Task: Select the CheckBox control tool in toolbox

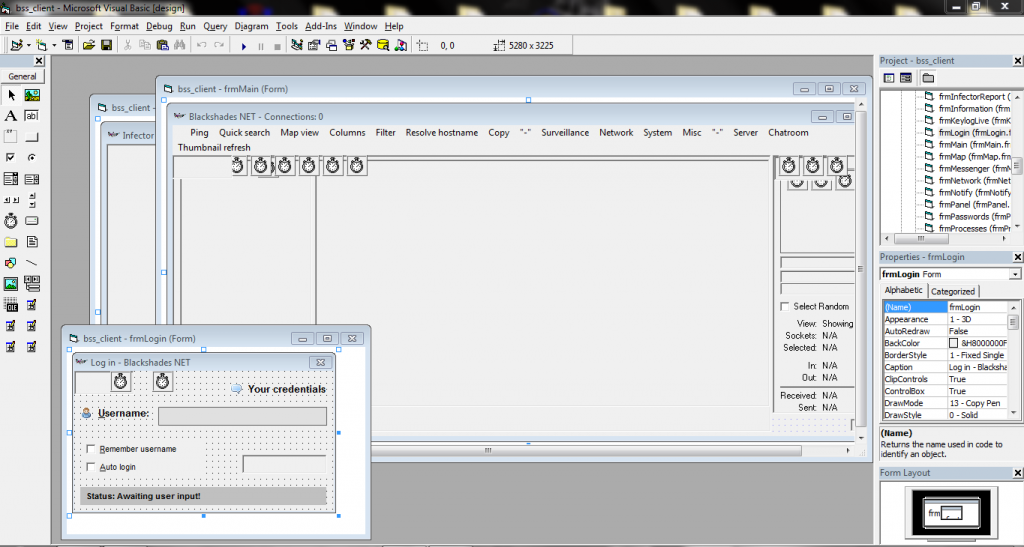Action: pos(10,158)
